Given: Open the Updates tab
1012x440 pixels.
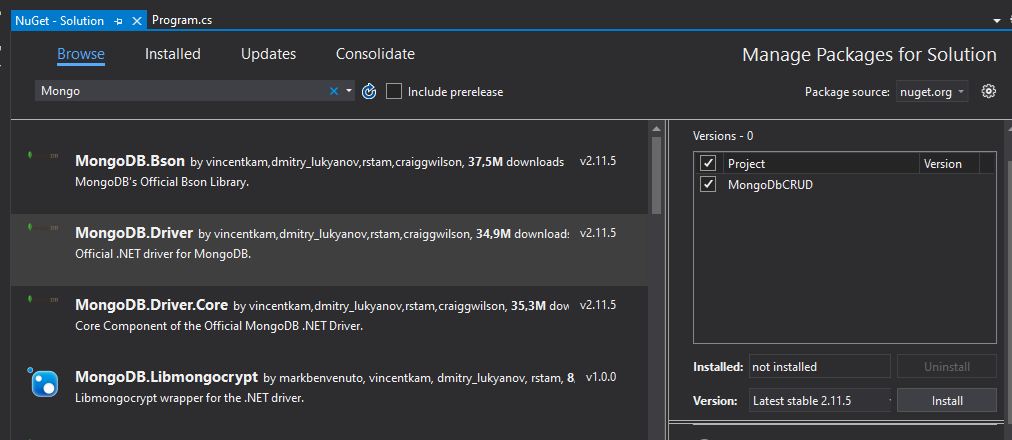Looking at the screenshot, I should tap(268, 54).
